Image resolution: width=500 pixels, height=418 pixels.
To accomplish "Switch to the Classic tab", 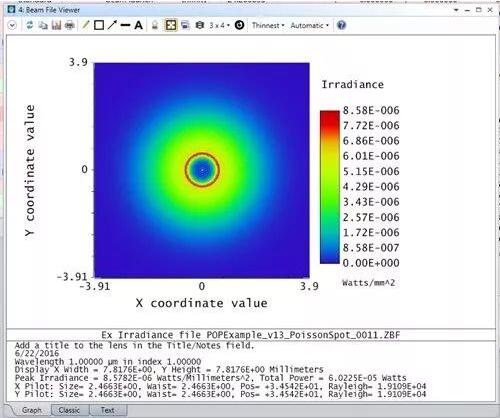I will point(69,410).
